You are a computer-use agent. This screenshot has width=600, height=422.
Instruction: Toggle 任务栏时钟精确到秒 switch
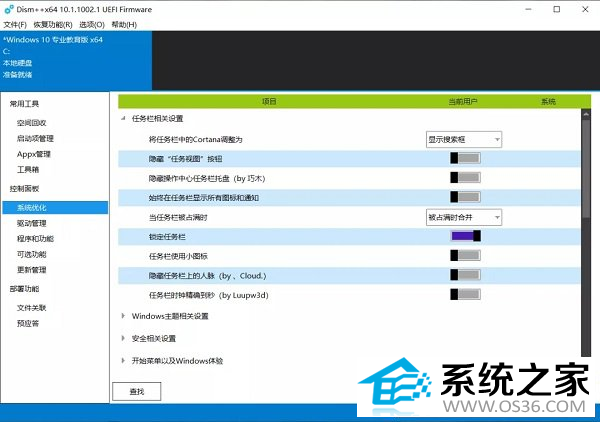(x=465, y=294)
